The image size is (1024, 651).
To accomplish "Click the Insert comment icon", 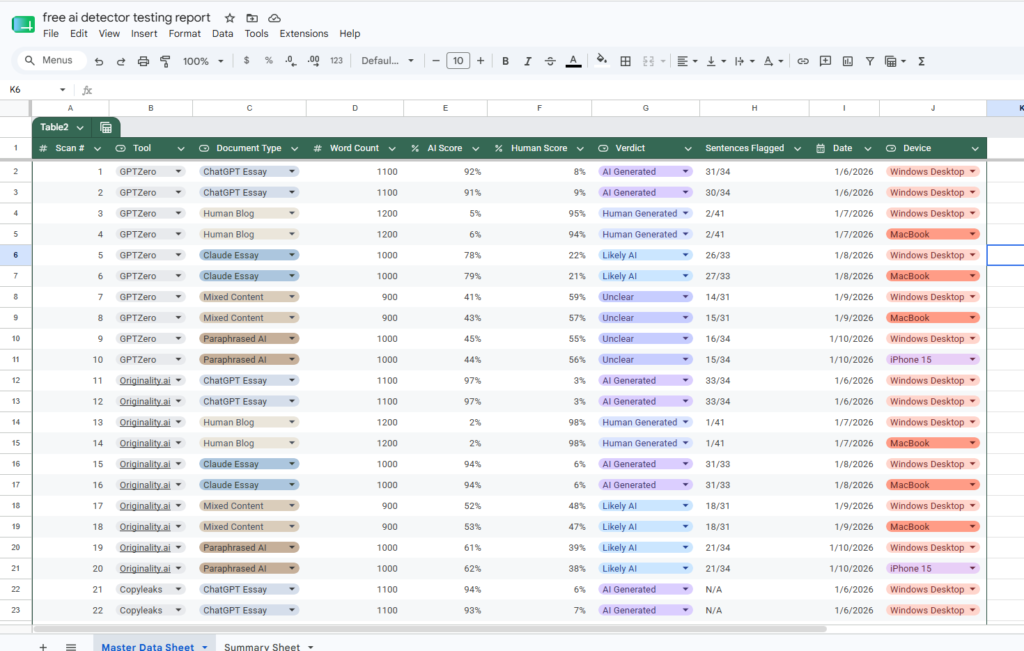I will tap(825, 61).
